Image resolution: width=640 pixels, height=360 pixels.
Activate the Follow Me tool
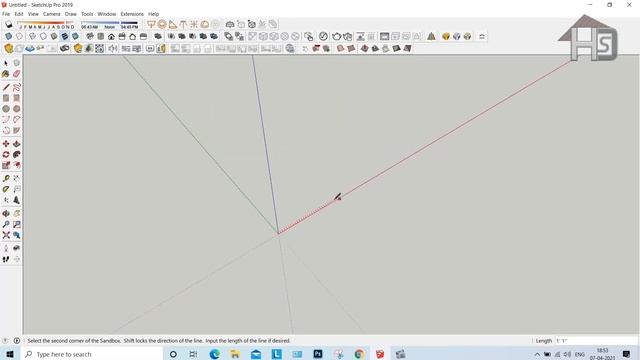coord(16,155)
